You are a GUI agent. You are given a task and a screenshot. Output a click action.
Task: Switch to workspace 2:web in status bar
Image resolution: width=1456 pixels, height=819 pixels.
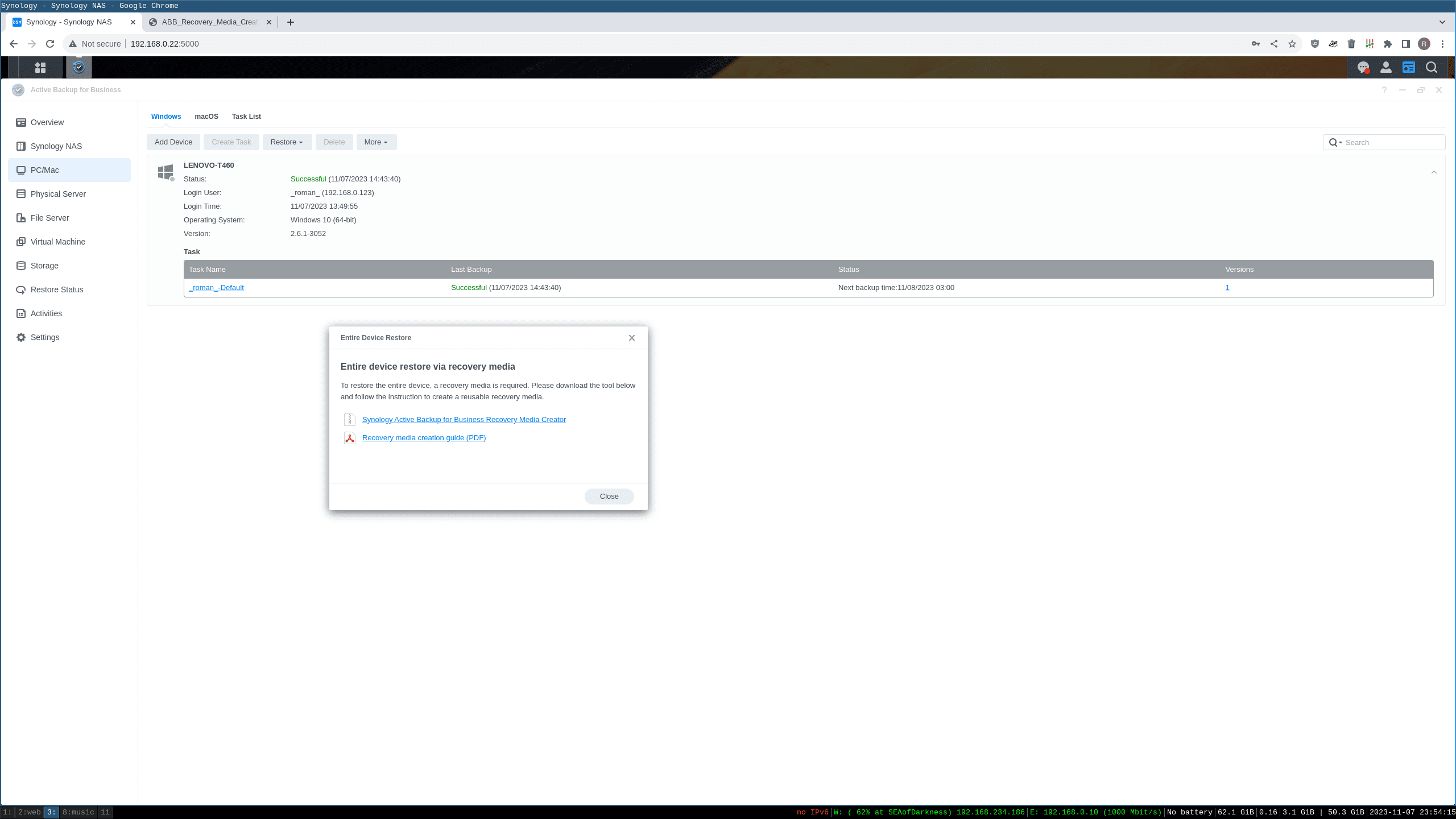(29, 812)
